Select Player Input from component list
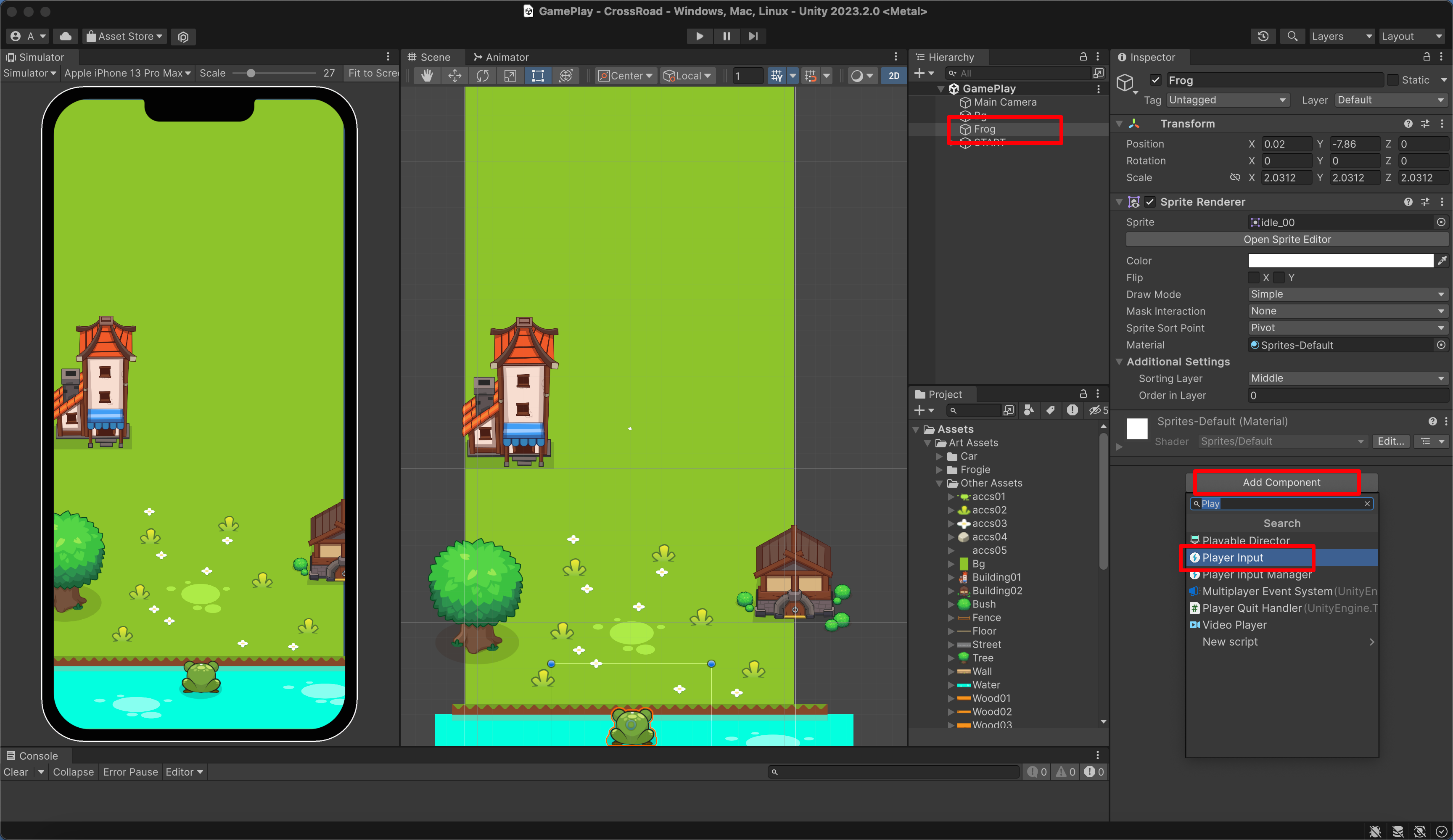1453x840 pixels. (1282, 557)
